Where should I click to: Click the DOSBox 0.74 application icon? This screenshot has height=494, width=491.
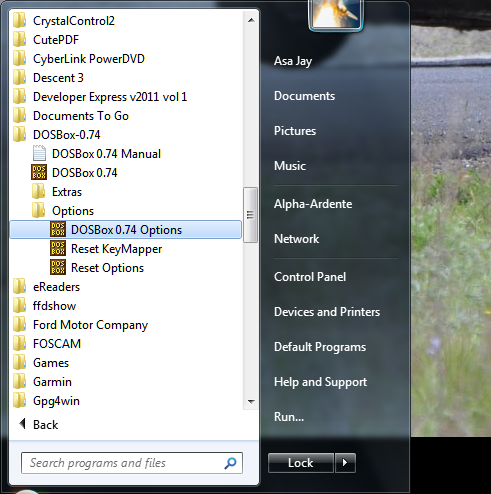(x=39, y=173)
